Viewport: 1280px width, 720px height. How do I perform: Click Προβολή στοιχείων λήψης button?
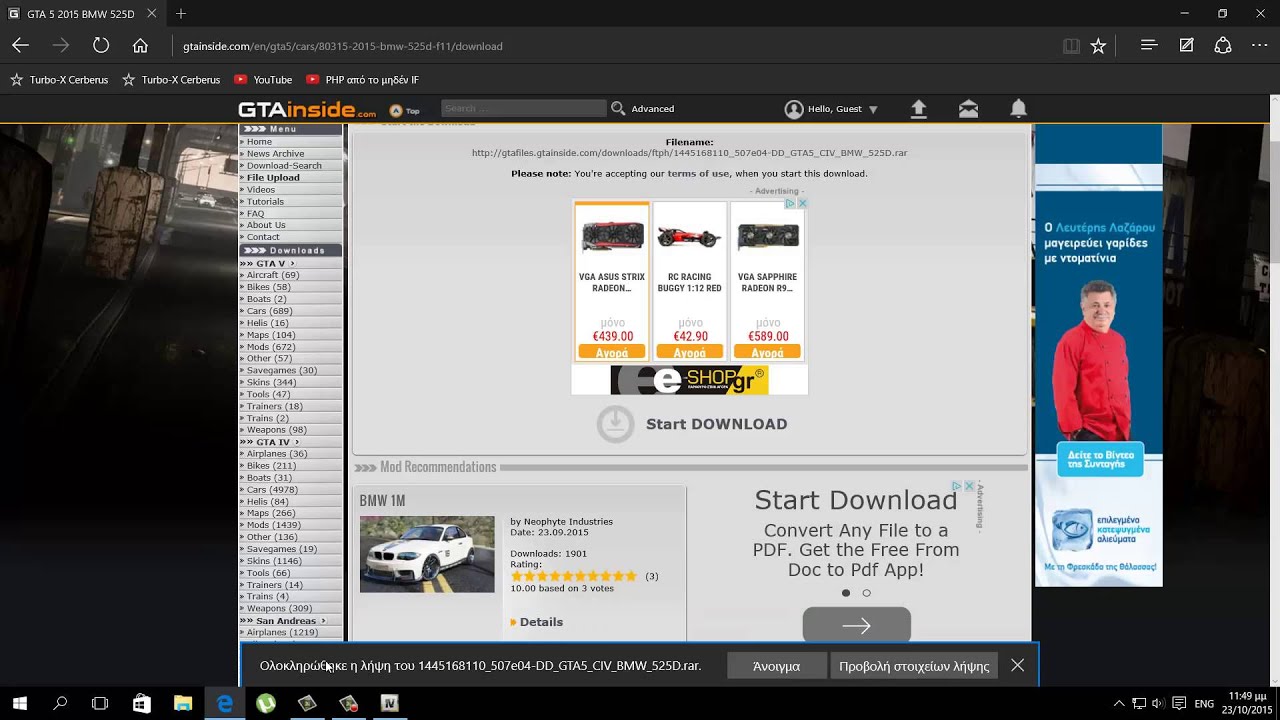tap(914, 665)
